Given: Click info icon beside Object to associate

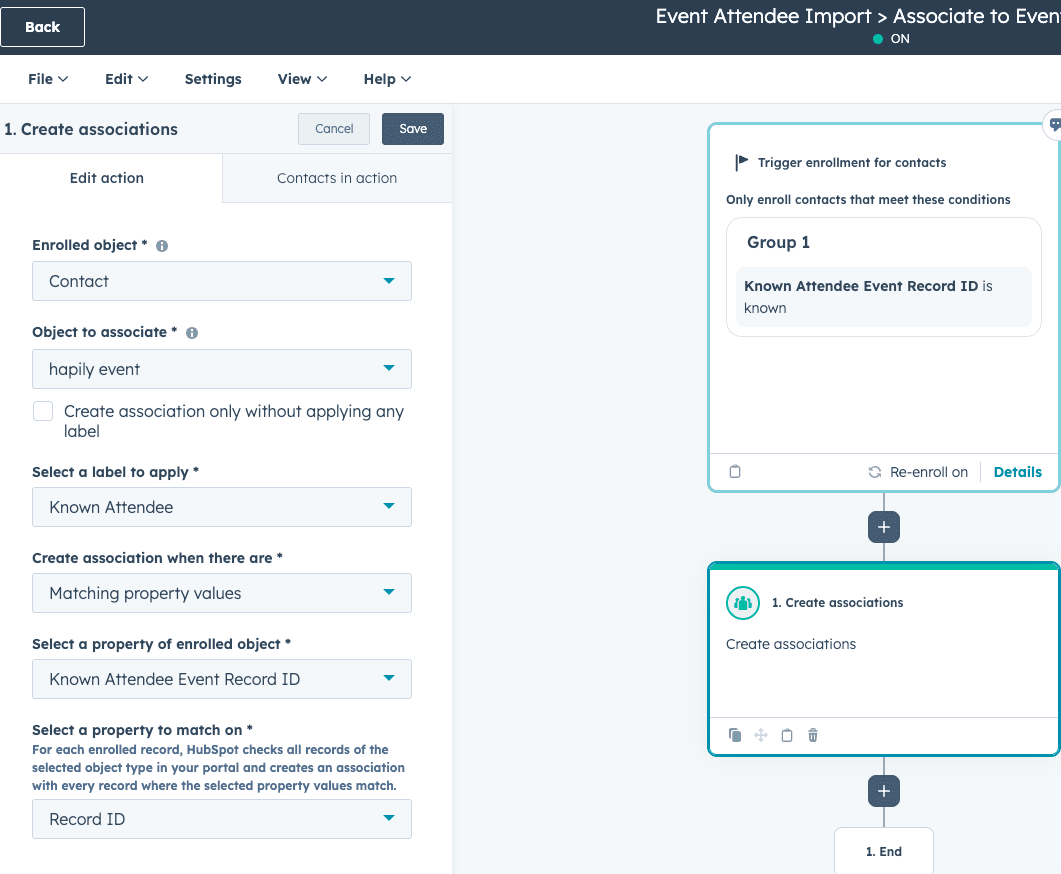Looking at the screenshot, I should click(x=192, y=333).
